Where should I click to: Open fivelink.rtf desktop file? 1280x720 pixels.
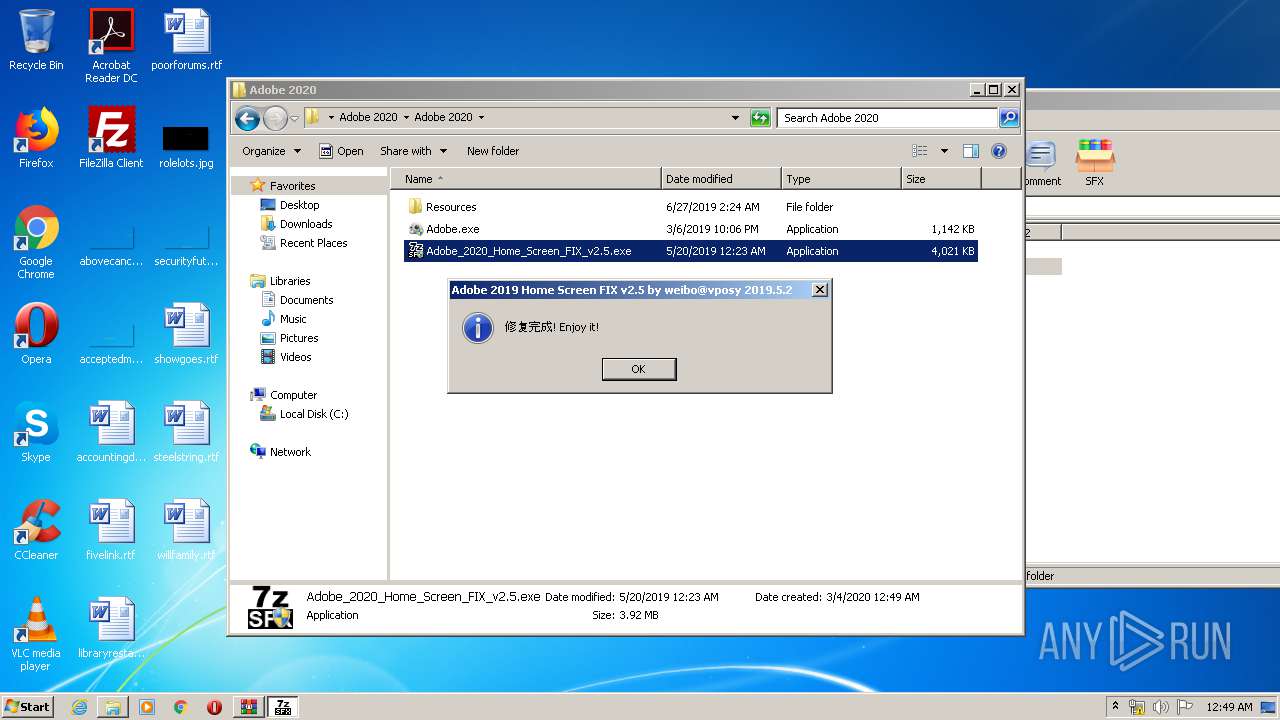pos(111,530)
